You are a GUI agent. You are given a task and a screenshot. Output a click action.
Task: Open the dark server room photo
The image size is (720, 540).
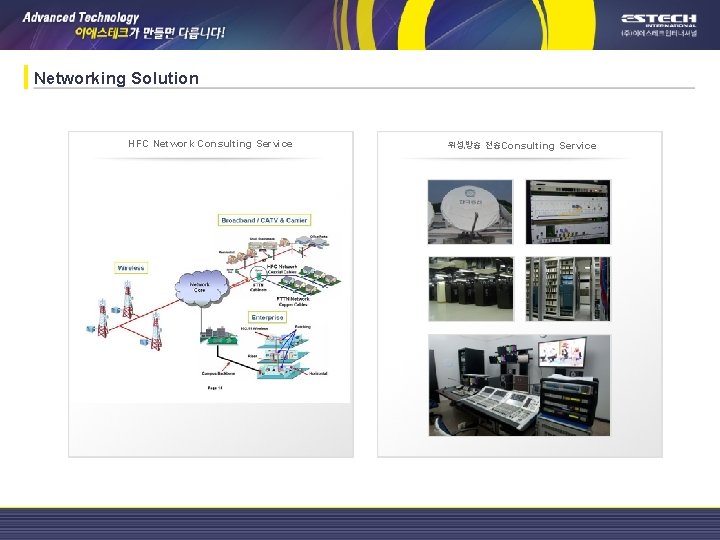click(471, 289)
